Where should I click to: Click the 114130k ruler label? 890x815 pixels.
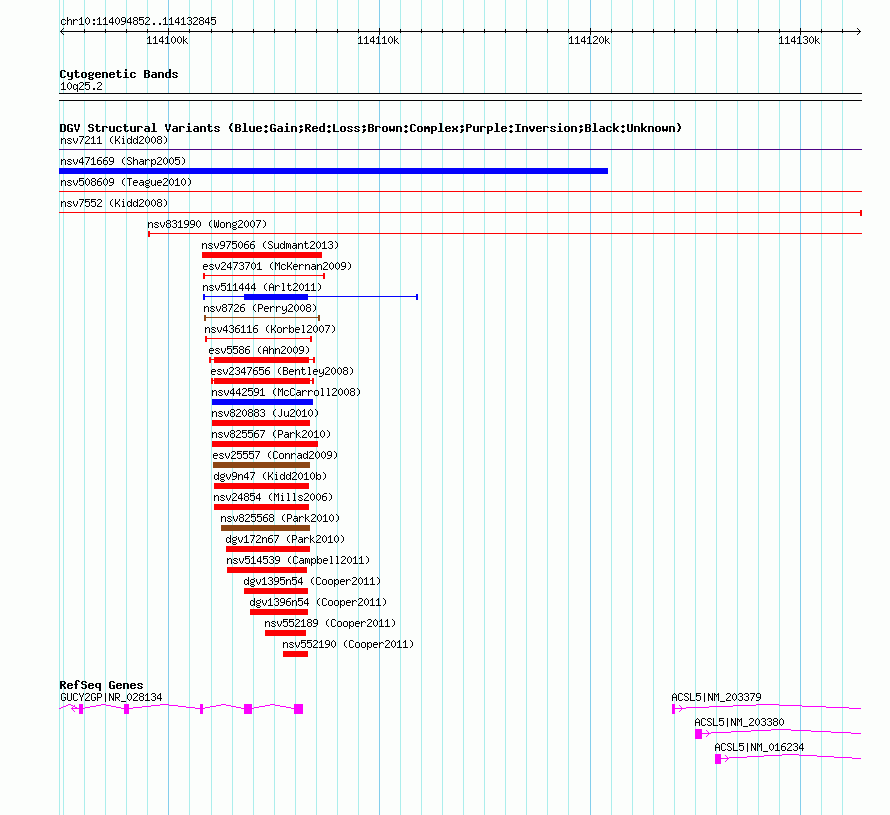799,40
